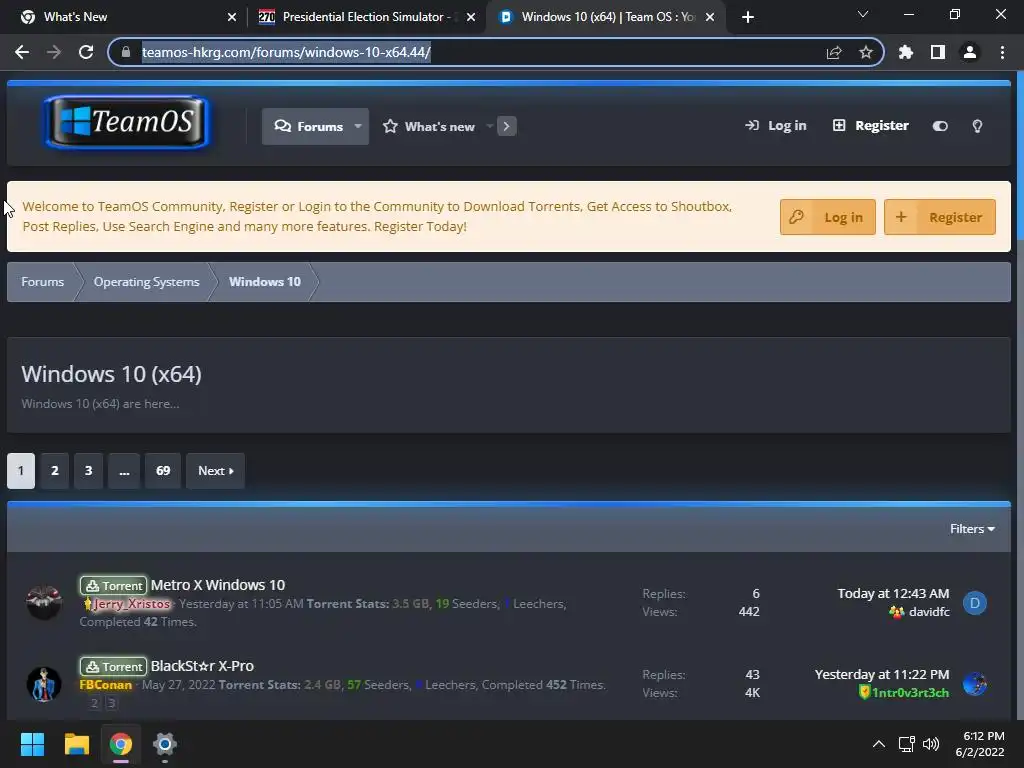The image size is (1024, 768).
Task: Open last post Today at 12:43 AM
Action: [x=893, y=594]
